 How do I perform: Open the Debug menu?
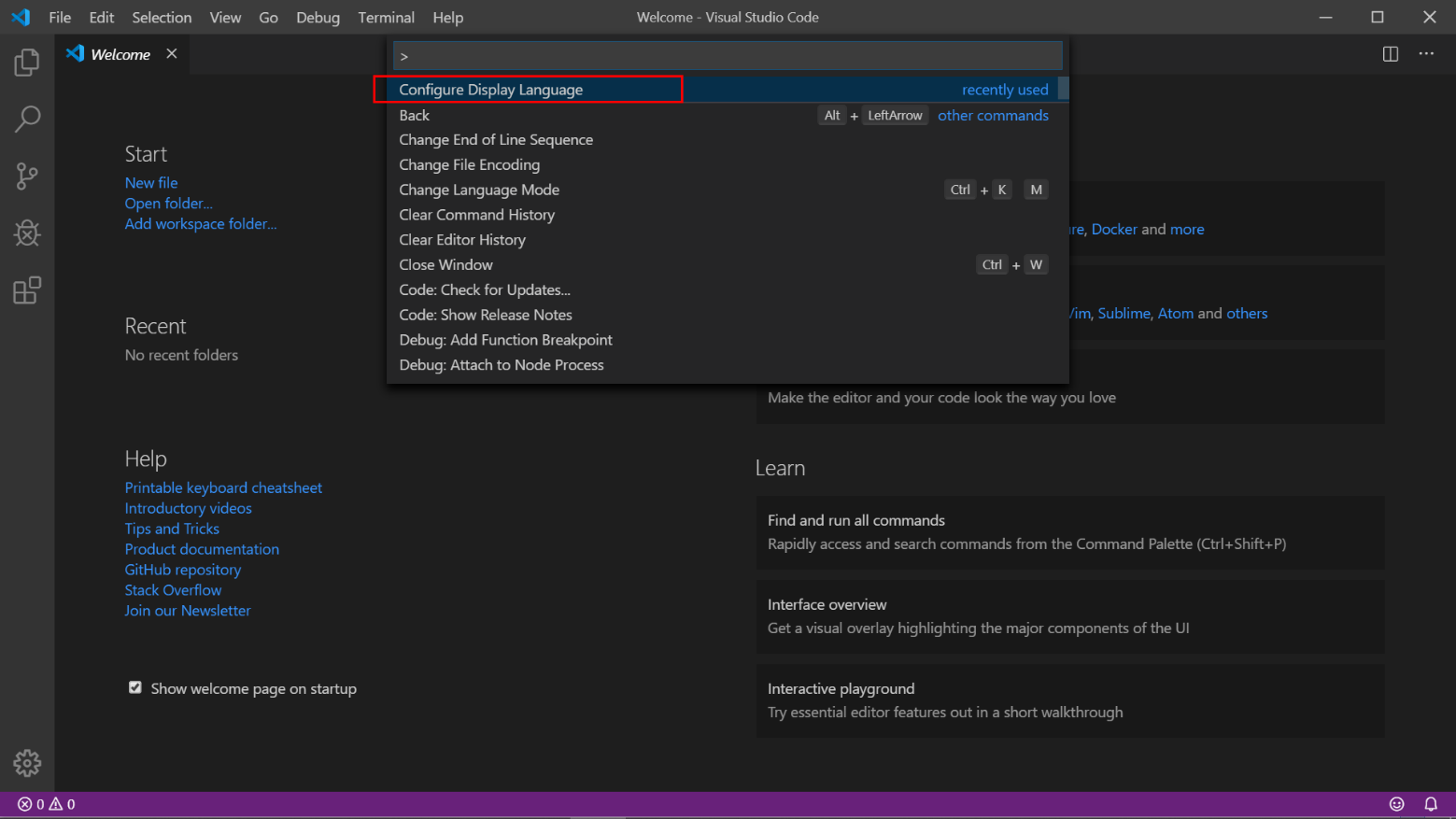click(x=318, y=17)
